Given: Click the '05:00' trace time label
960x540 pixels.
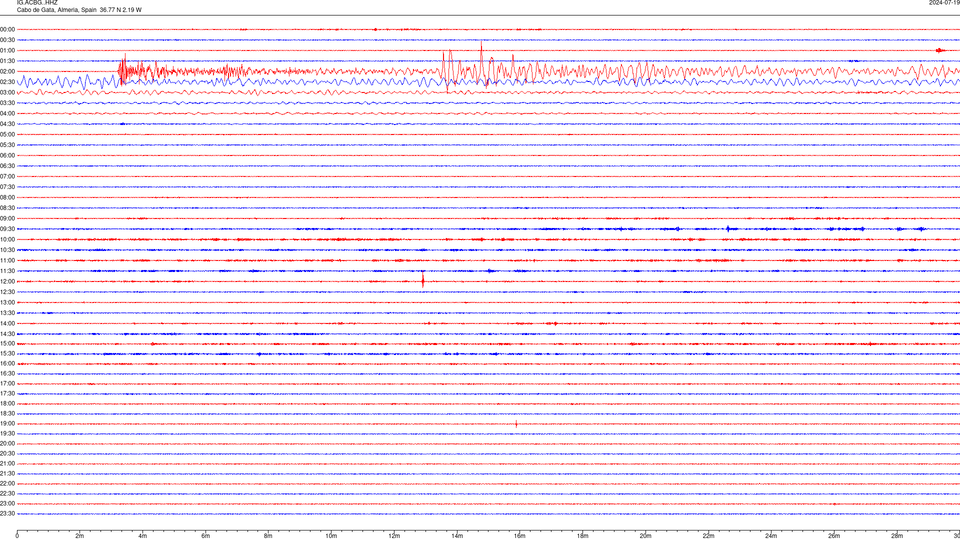Looking at the screenshot, I should (7, 134).
